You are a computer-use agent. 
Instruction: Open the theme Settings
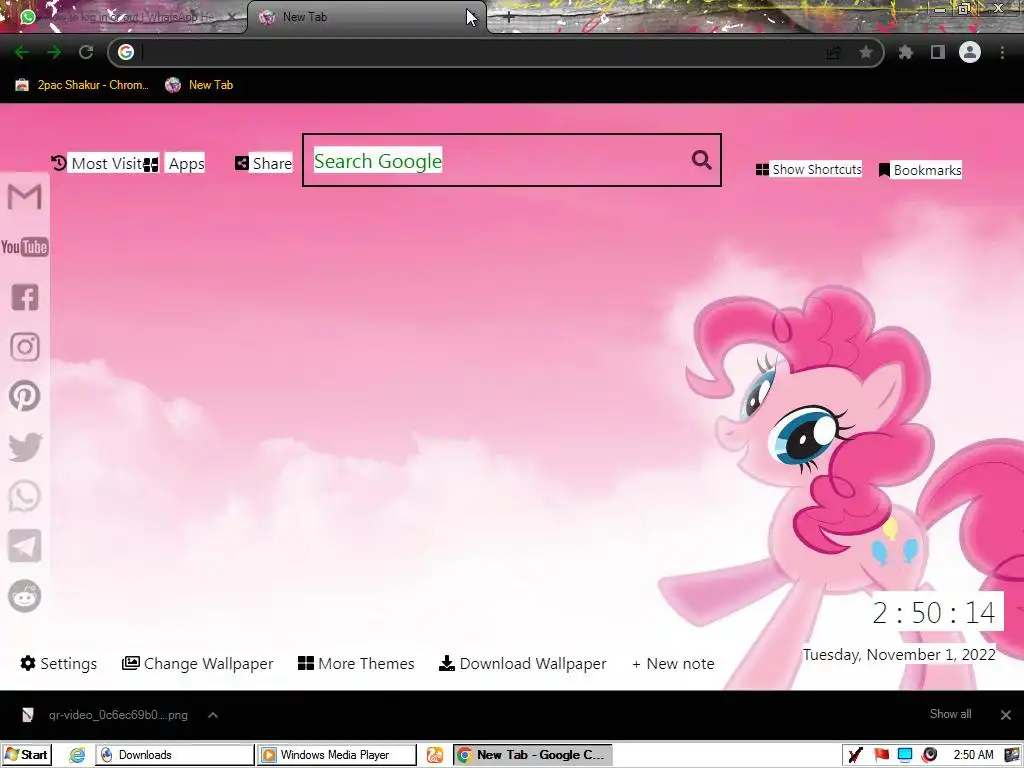point(59,664)
